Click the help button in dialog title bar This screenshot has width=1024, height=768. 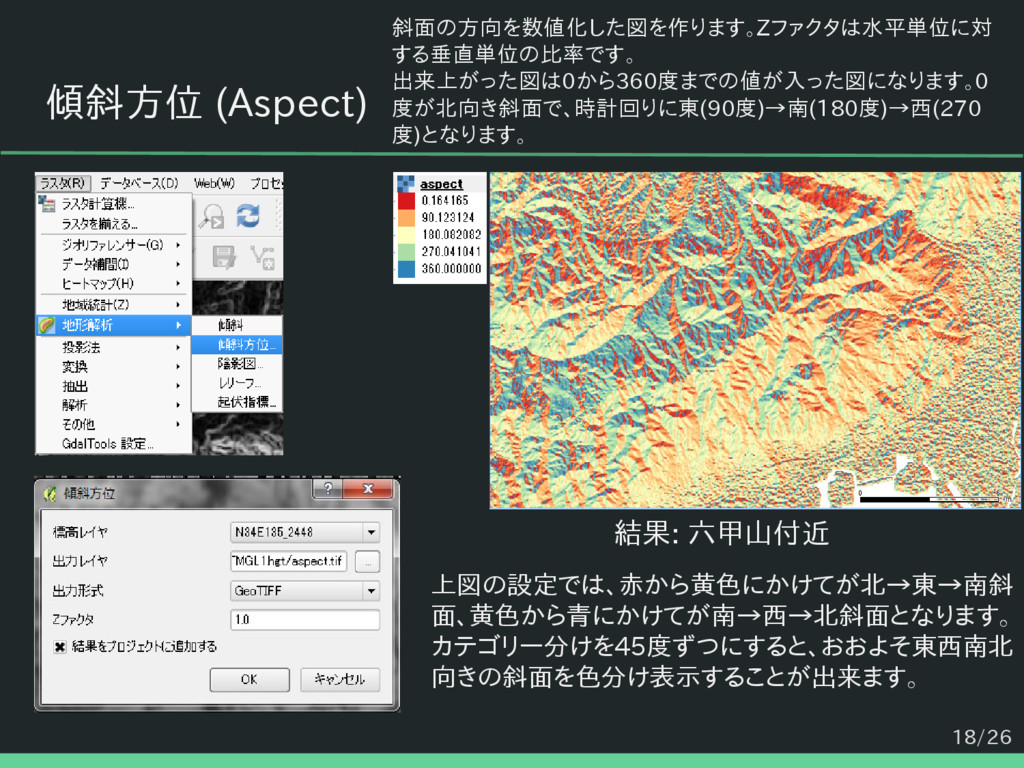pyautogui.click(x=327, y=488)
